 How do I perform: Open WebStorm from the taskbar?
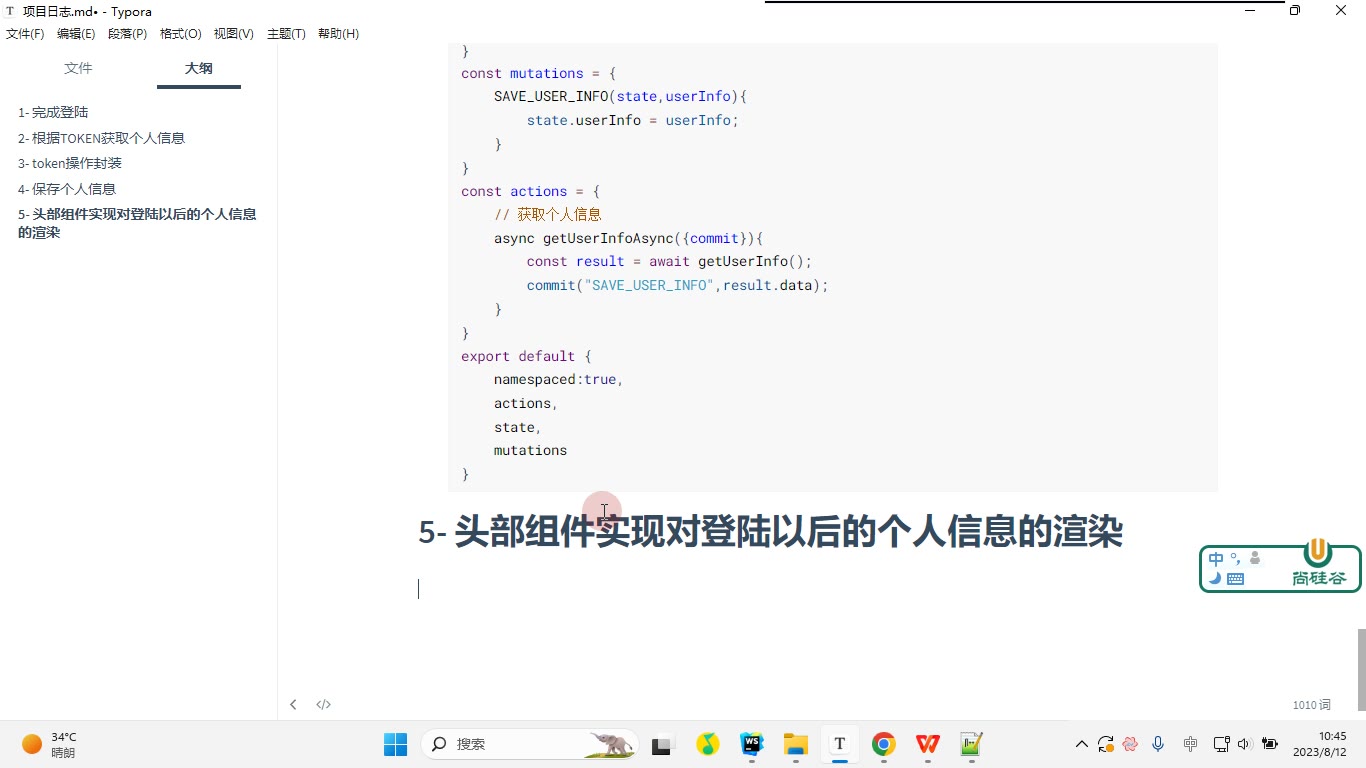point(751,744)
